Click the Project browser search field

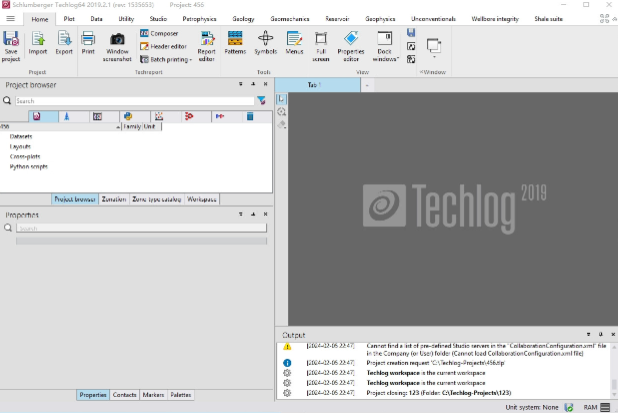130,101
